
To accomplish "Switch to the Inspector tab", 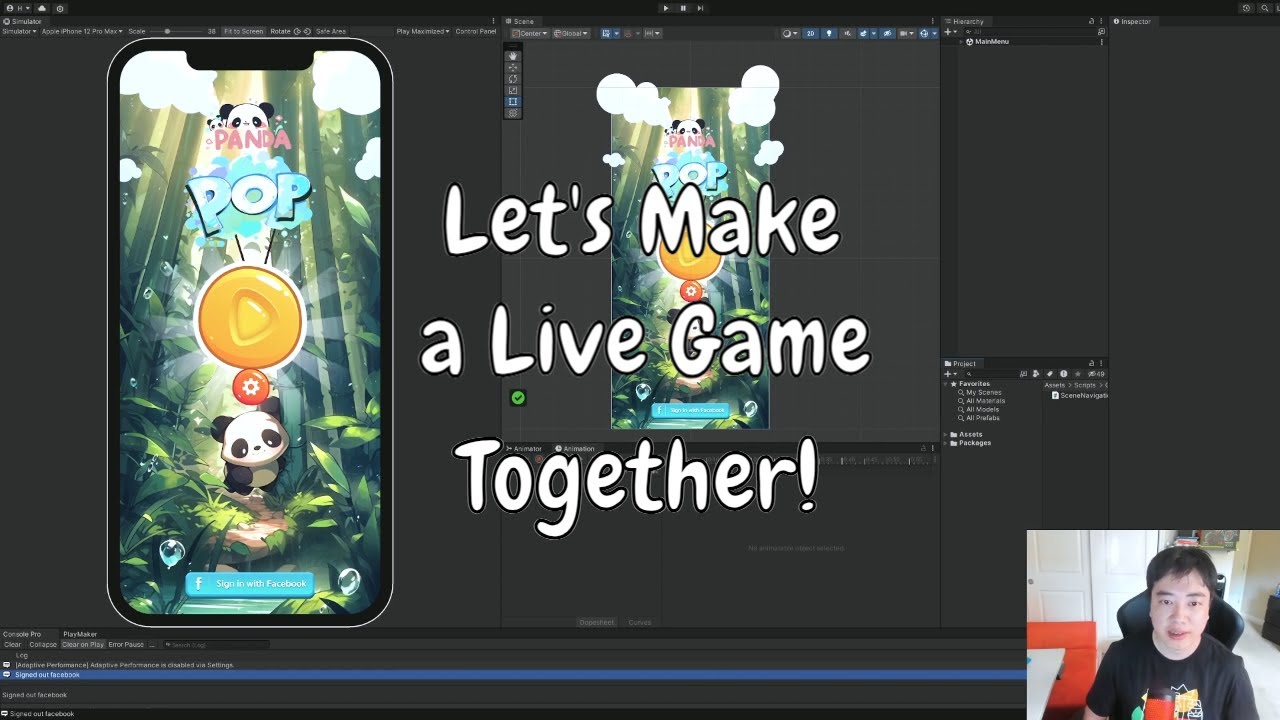I will pos(1133,21).
